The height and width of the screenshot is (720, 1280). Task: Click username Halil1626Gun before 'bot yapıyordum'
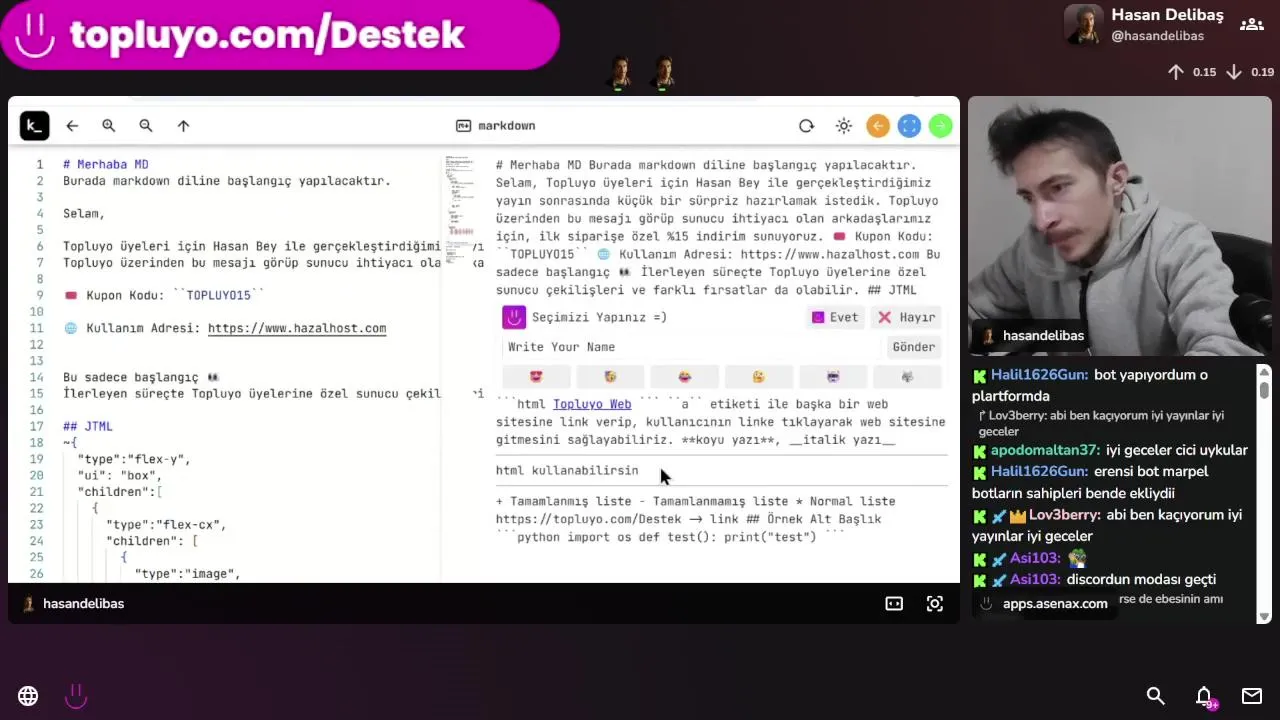1040,375
